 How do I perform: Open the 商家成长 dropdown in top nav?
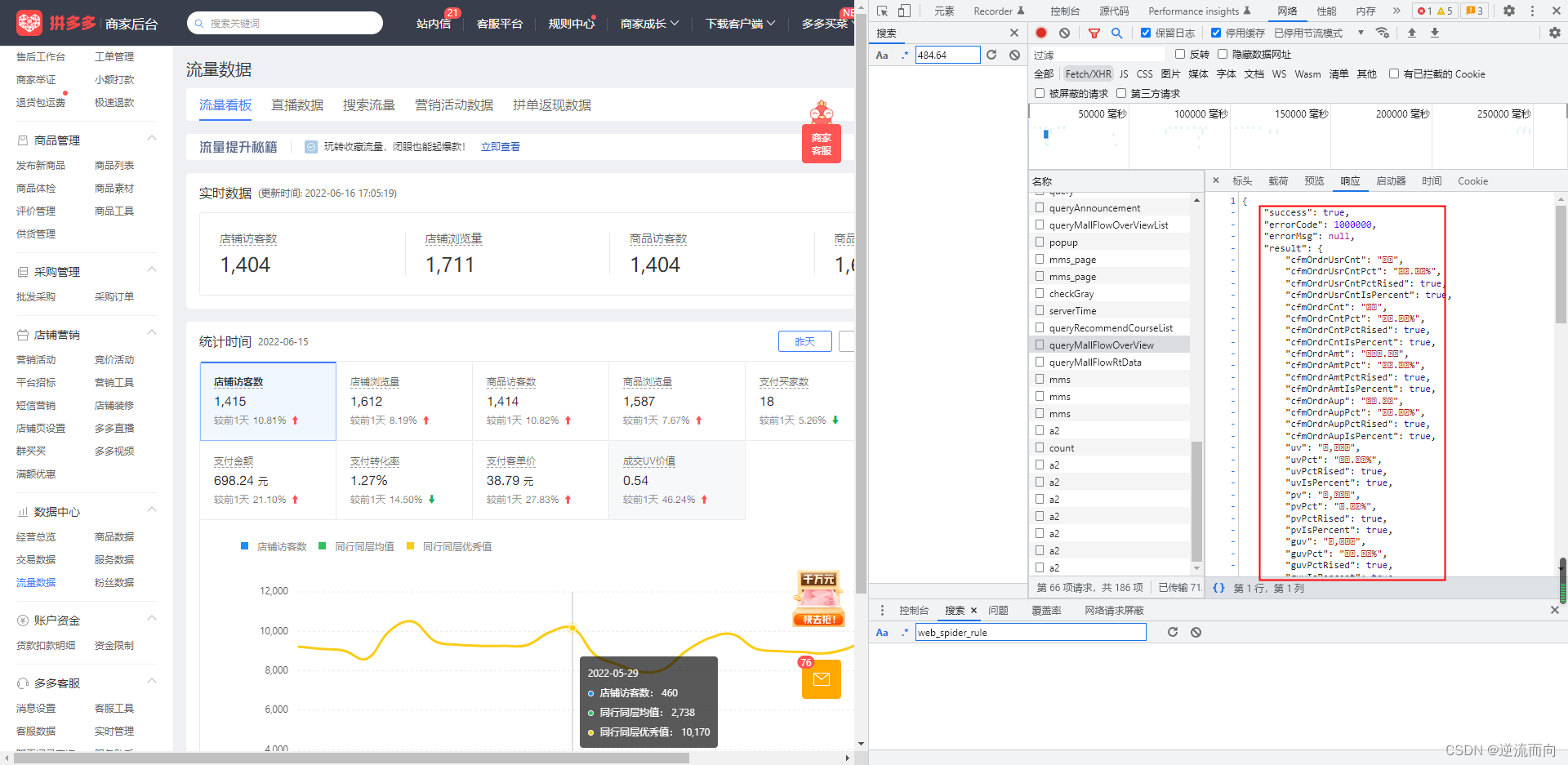(649, 24)
